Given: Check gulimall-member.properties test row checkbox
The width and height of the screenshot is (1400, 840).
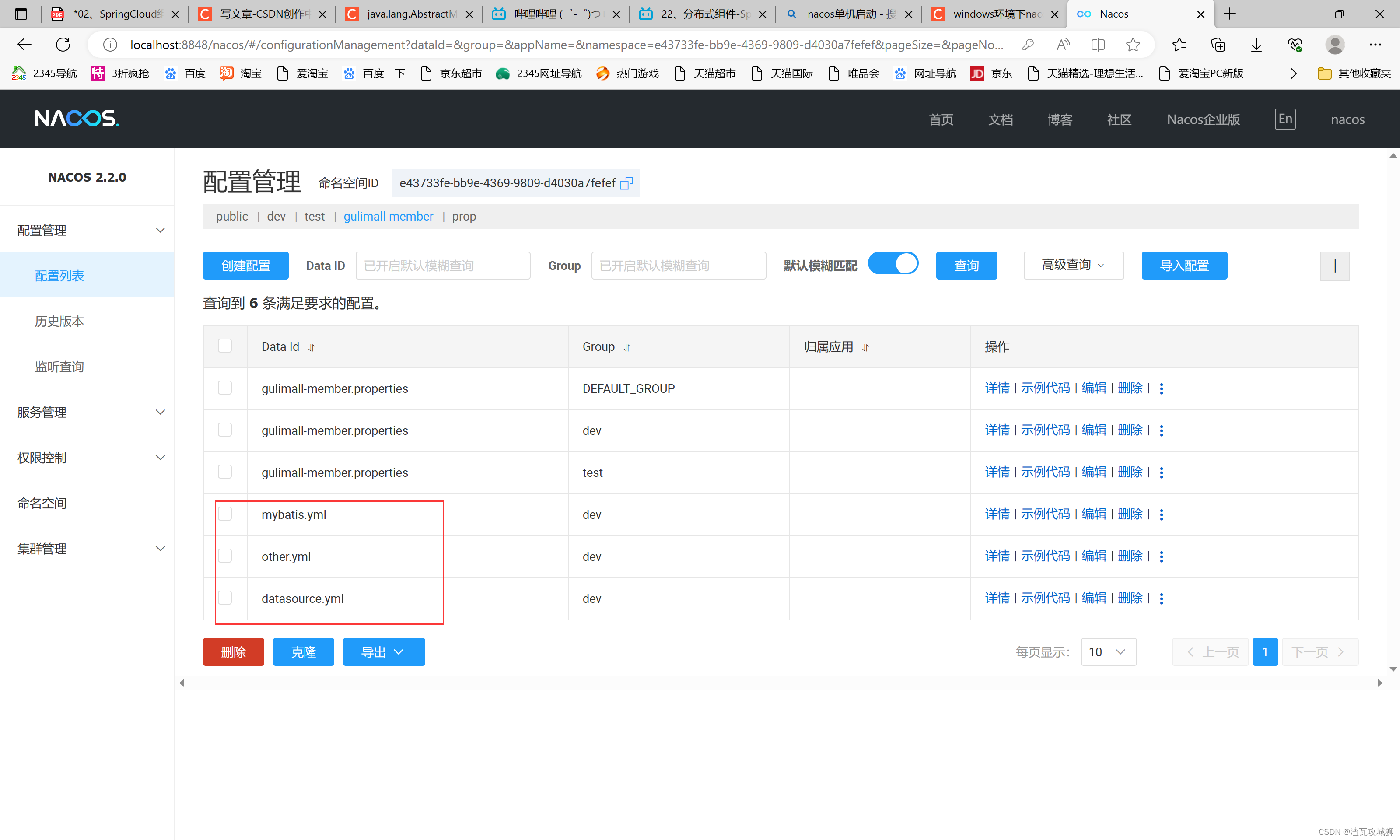Looking at the screenshot, I should coord(225,472).
